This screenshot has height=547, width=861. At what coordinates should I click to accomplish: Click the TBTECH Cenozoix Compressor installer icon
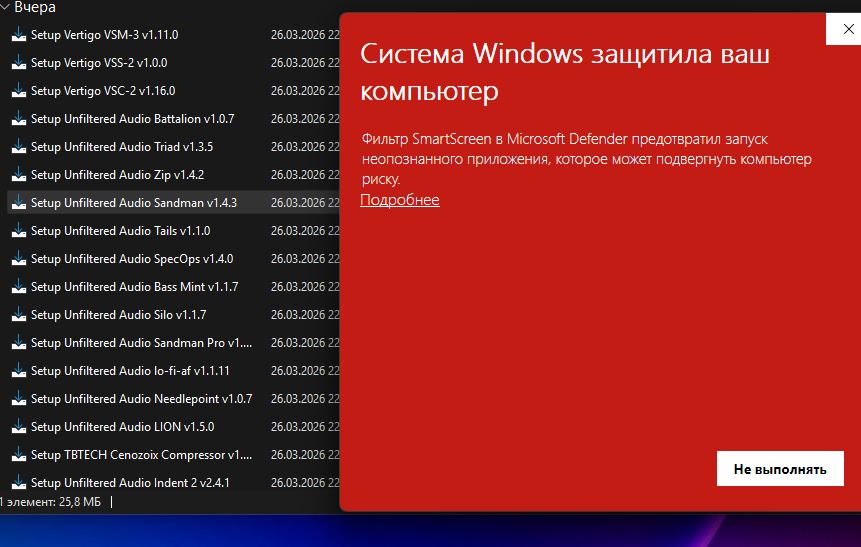19,455
